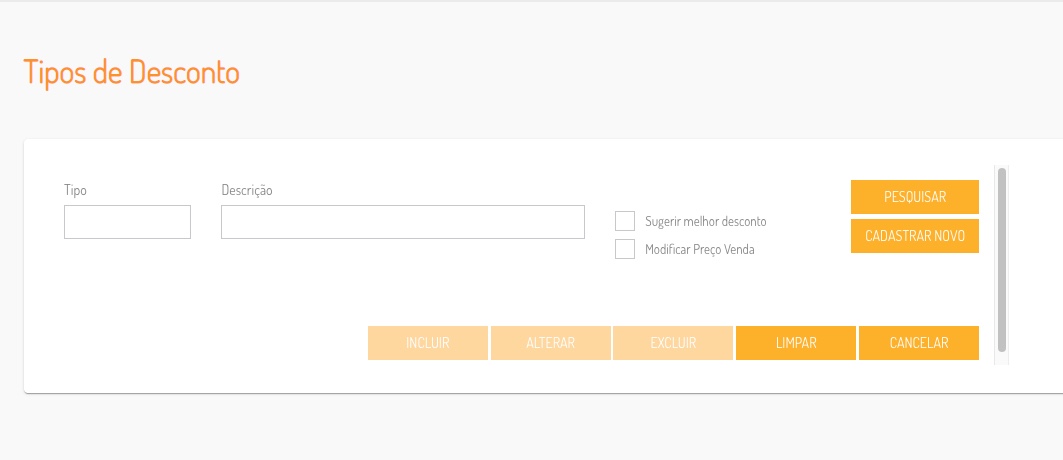Click the gray page background below the form card
This screenshot has height=460, width=1063.
[x=500, y=430]
